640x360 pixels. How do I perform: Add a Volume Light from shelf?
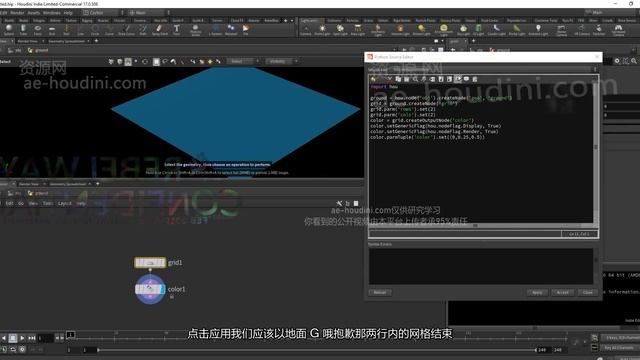coord(400,30)
